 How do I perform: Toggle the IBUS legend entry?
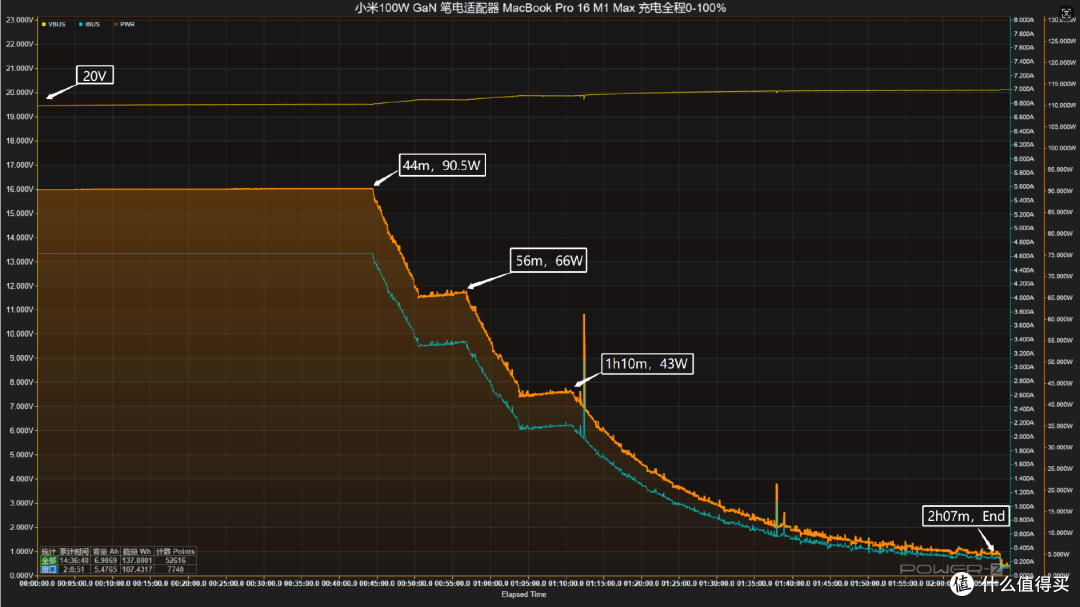point(90,24)
